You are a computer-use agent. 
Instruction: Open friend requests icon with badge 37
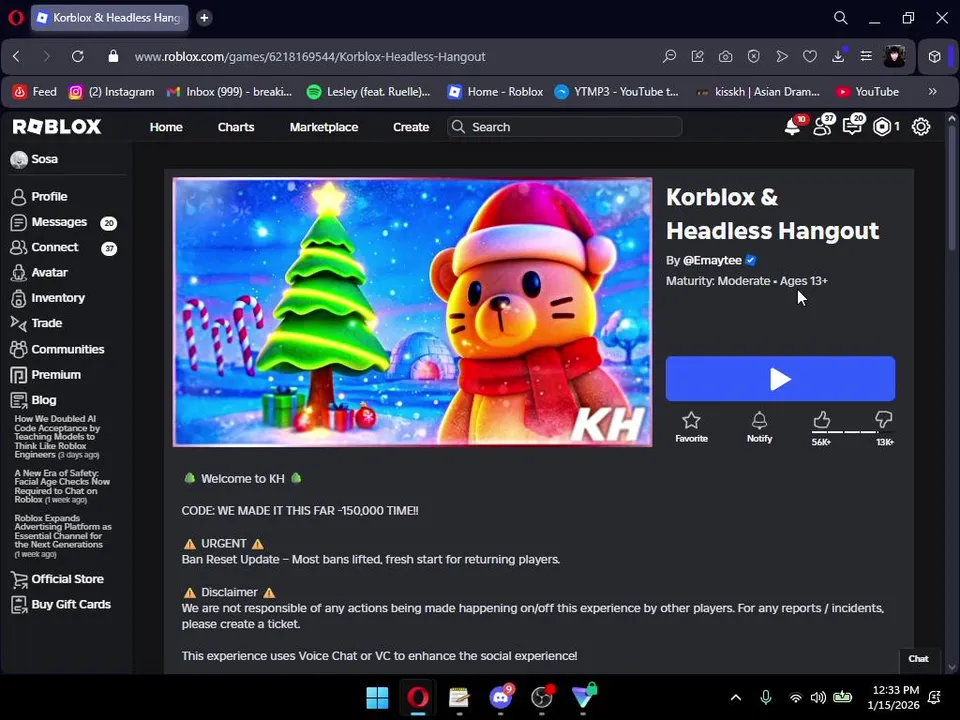pyautogui.click(x=823, y=126)
